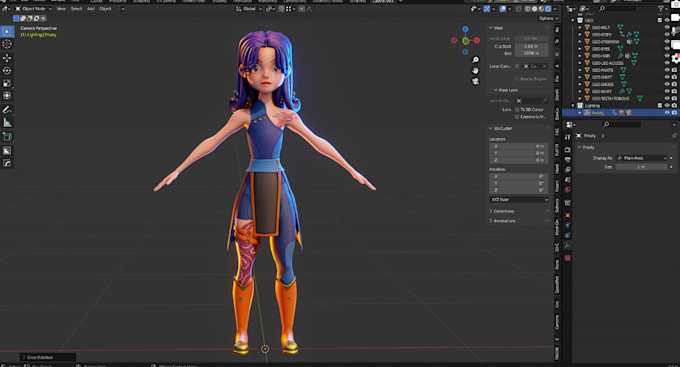Image resolution: width=680 pixels, height=367 pixels.
Task: Open the XYZ Euler rotation mode dropdown
Action: [x=519, y=200]
